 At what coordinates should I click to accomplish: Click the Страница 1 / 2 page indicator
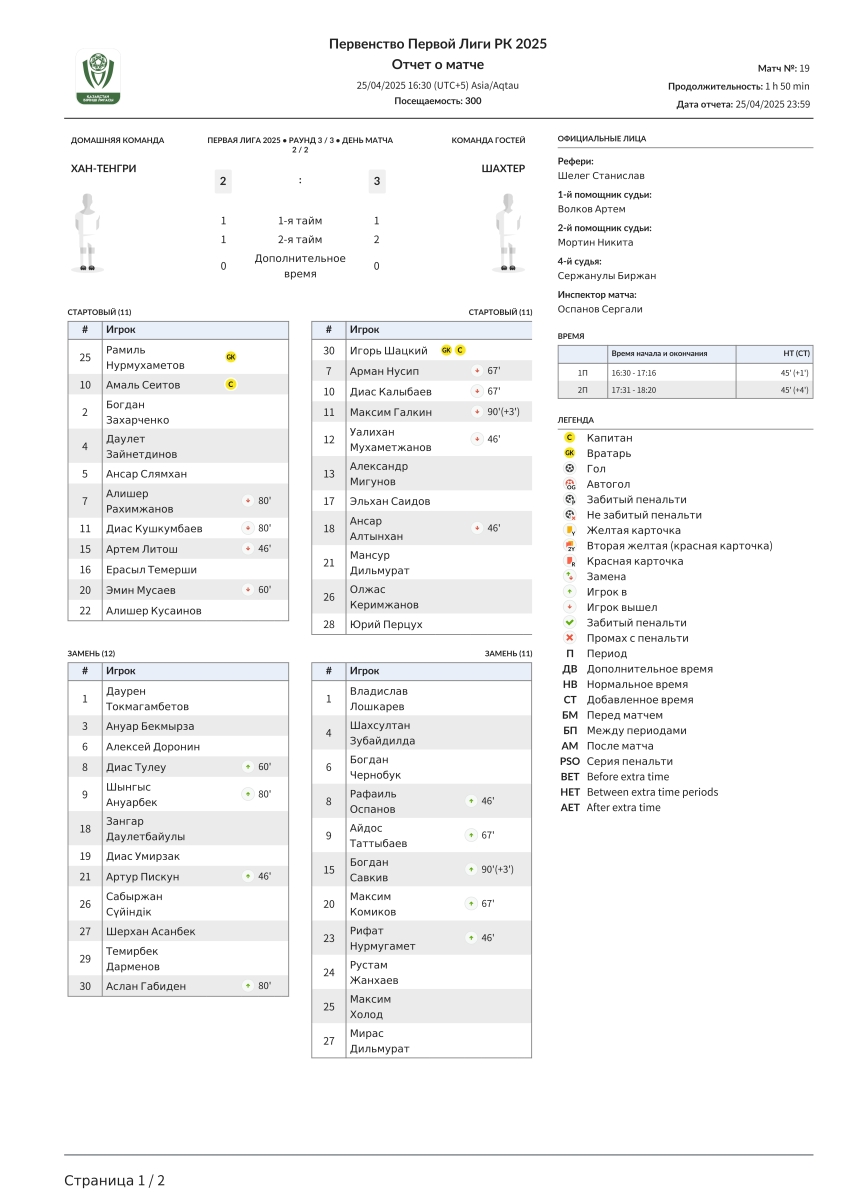click(x=115, y=1180)
